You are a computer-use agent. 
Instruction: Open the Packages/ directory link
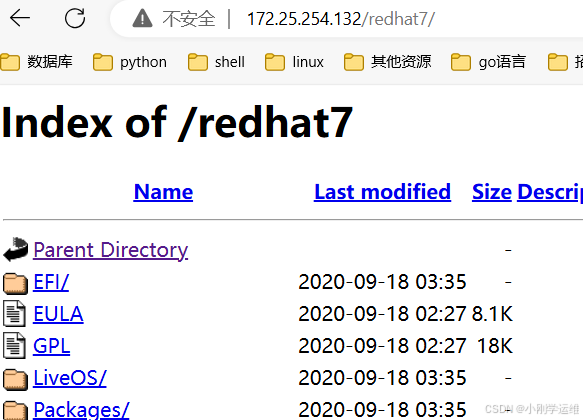click(81, 410)
